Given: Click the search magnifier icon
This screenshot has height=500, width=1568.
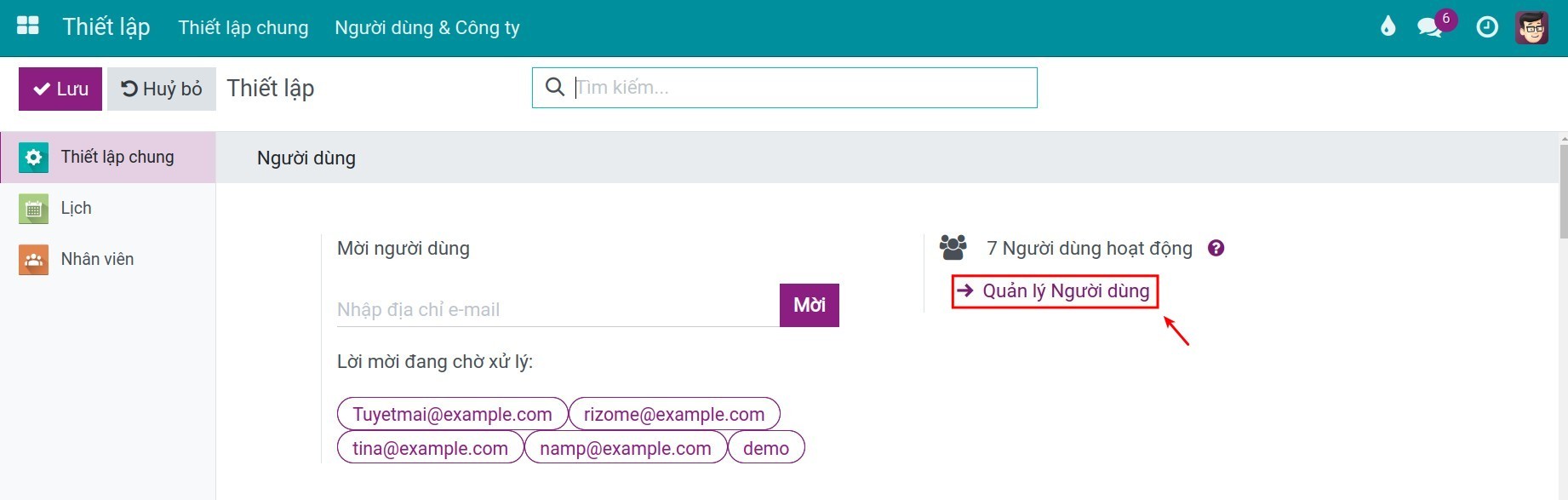Looking at the screenshot, I should (x=555, y=87).
